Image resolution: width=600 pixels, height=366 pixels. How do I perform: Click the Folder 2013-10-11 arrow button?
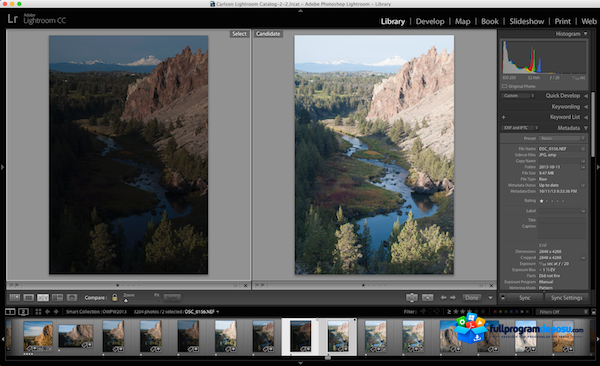(583, 167)
